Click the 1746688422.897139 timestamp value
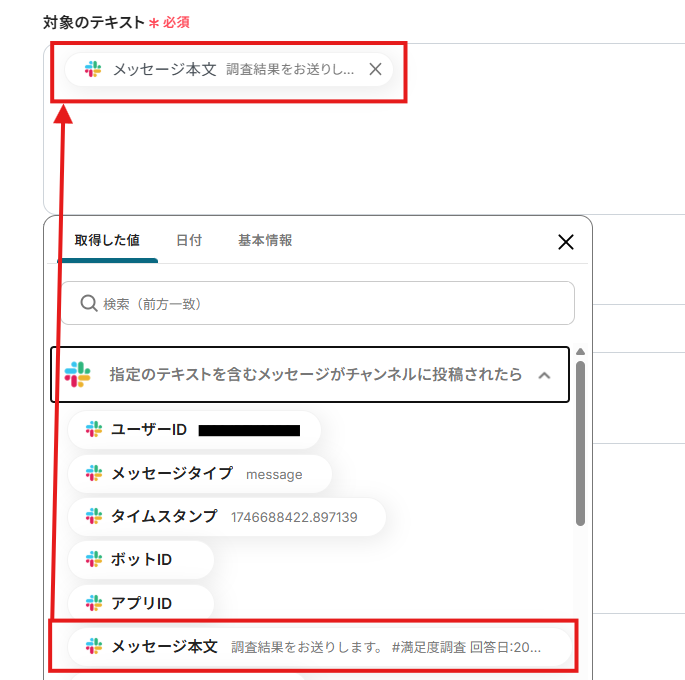 pyautogui.click(x=294, y=517)
